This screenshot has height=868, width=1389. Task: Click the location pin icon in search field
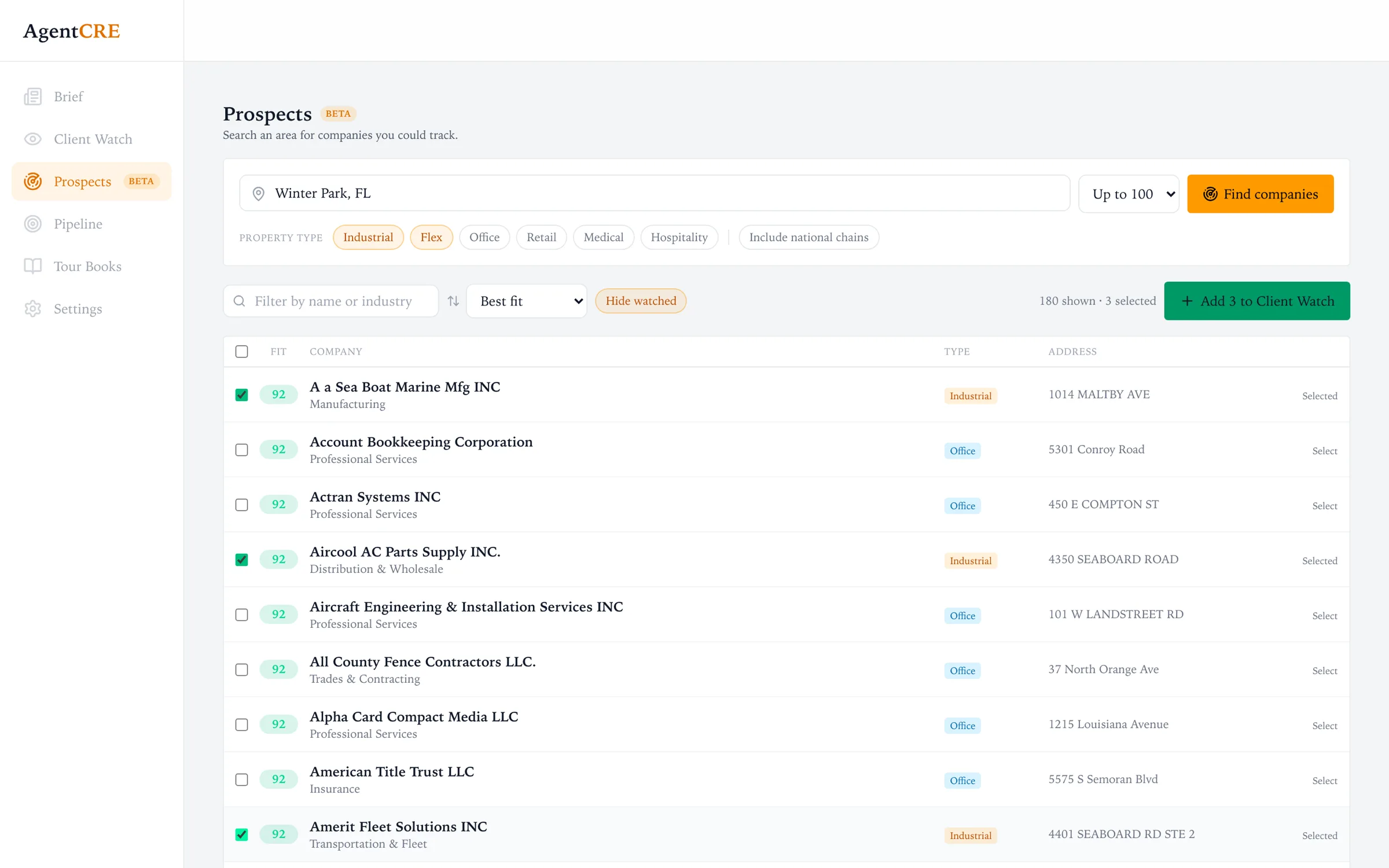coord(259,194)
